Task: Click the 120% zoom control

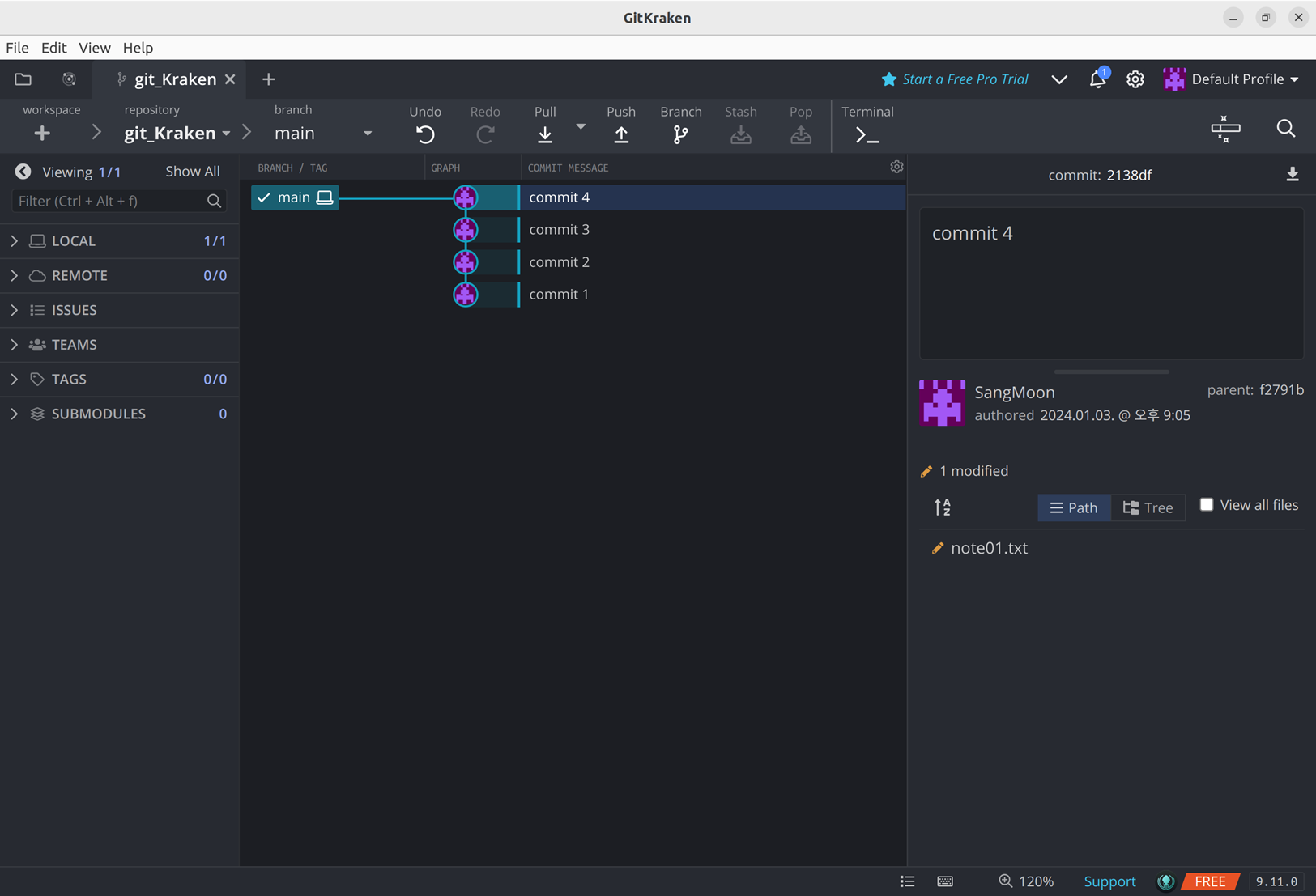Action: (1026, 881)
